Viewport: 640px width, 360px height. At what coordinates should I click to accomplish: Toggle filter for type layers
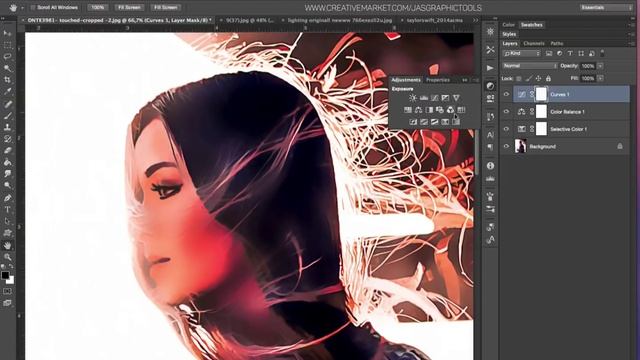pos(570,53)
